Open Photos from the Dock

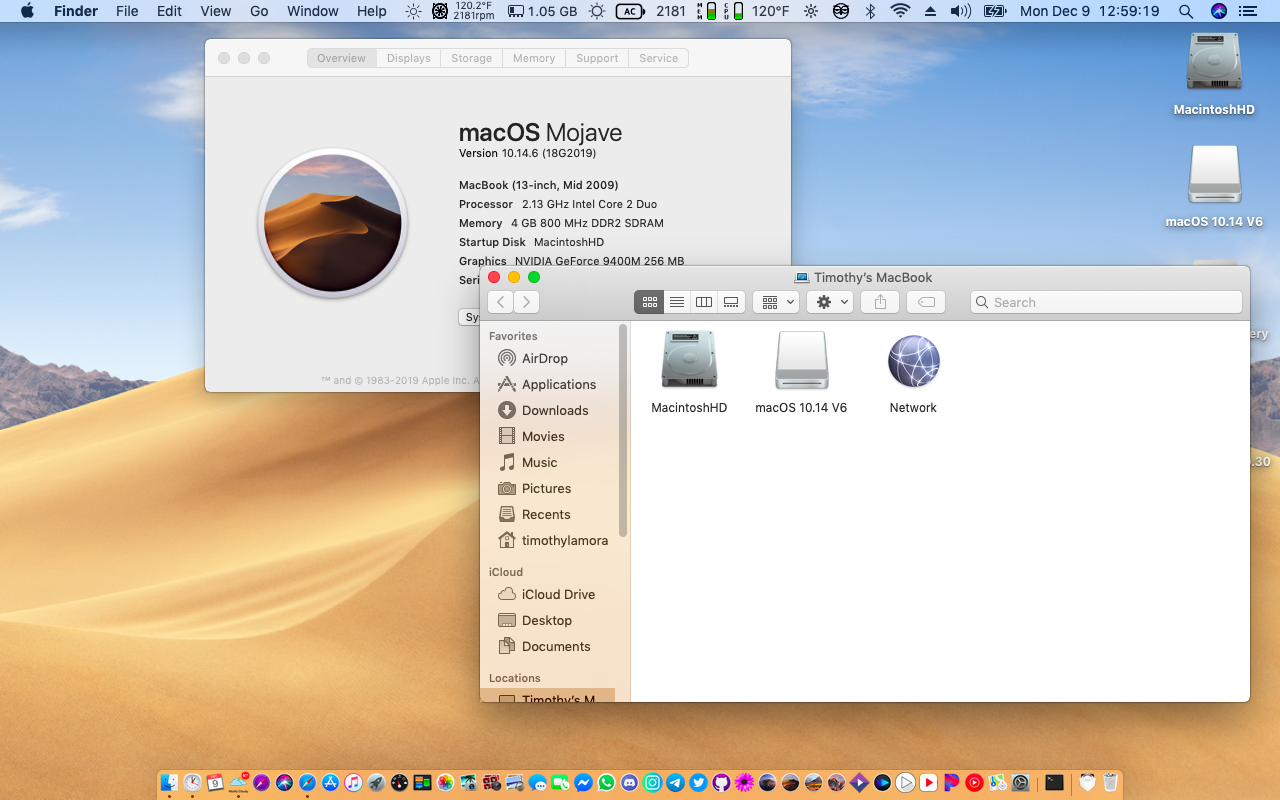445,783
